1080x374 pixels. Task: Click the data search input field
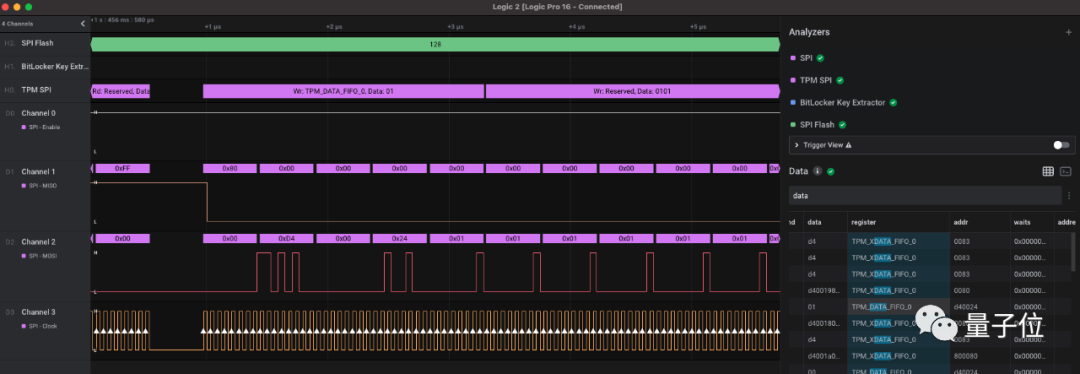924,196
